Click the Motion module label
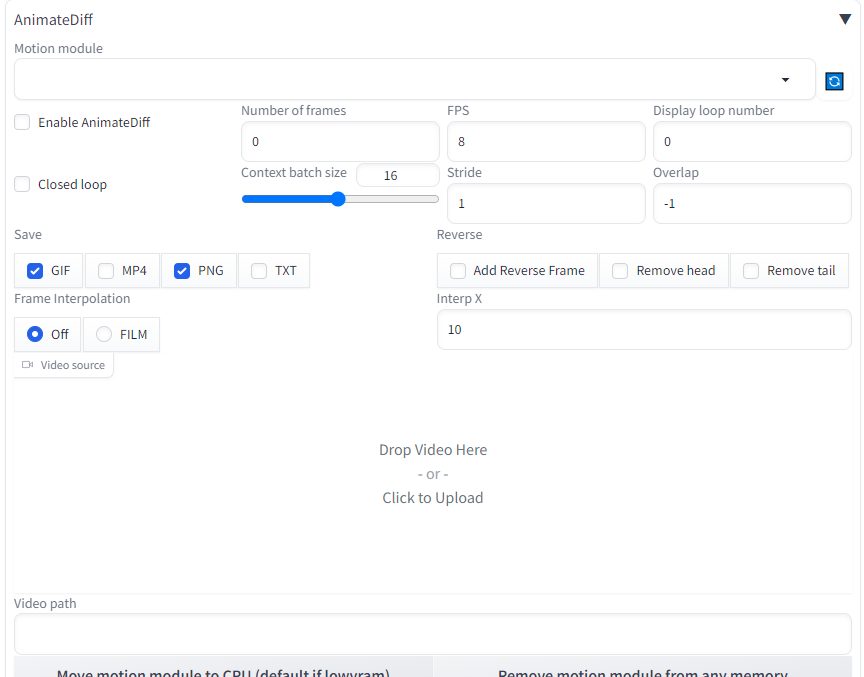The height and width of the screenshot is (677, 864). pyautogui.click(x=58, y=48)
